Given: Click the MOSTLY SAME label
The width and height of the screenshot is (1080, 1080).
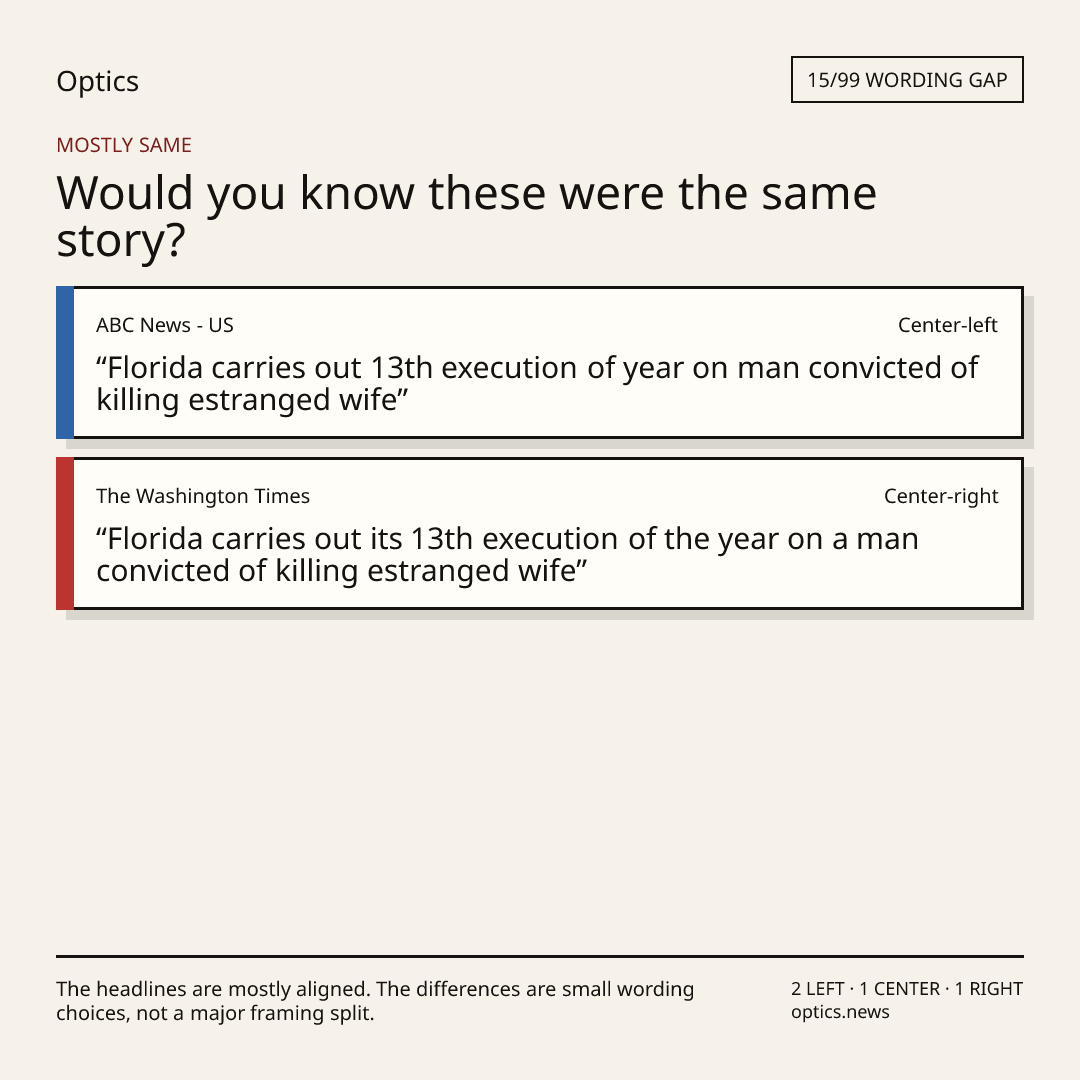Looking at the screenshot, I should pos(124,145).
